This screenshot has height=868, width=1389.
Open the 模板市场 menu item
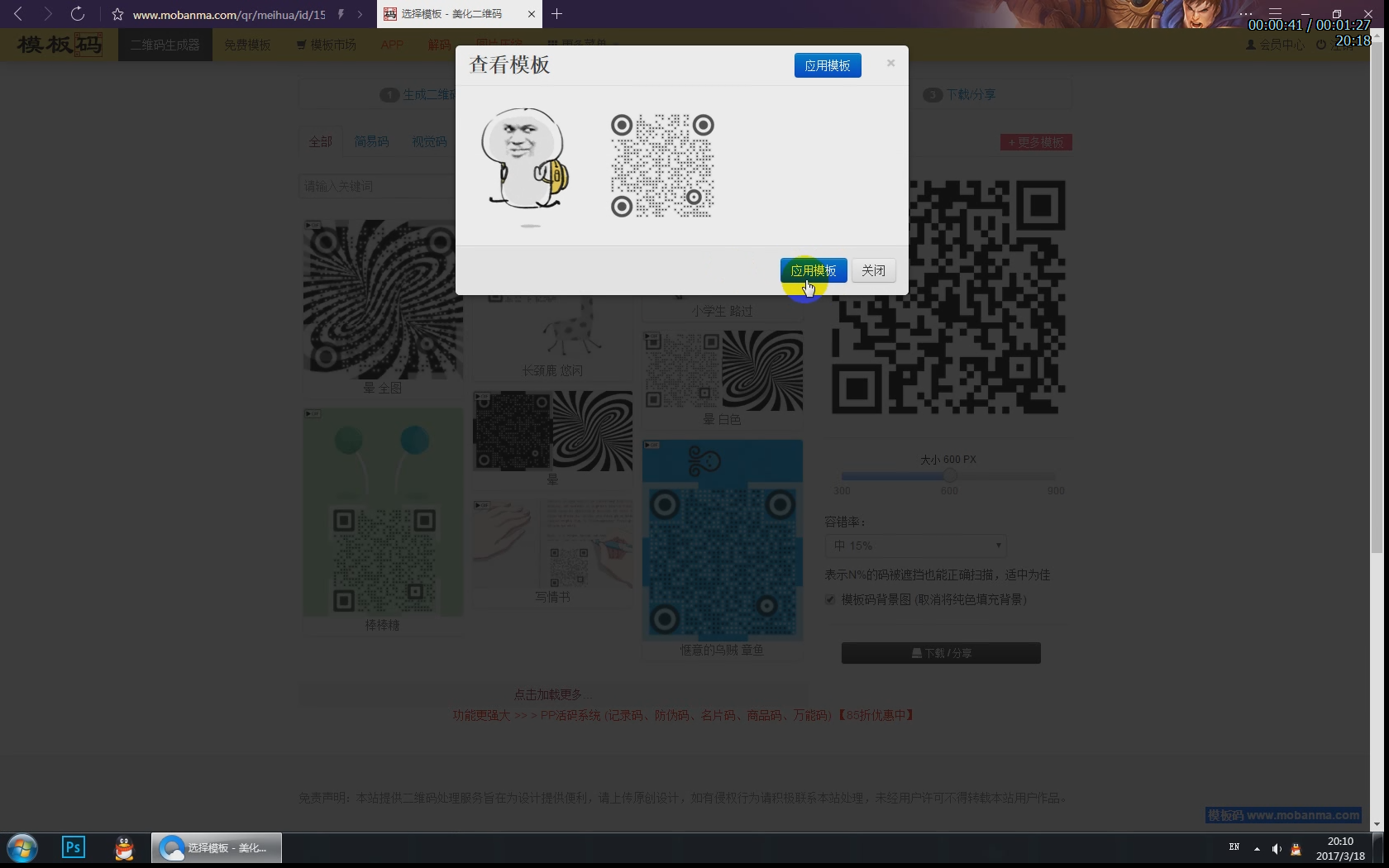(327, 45)
